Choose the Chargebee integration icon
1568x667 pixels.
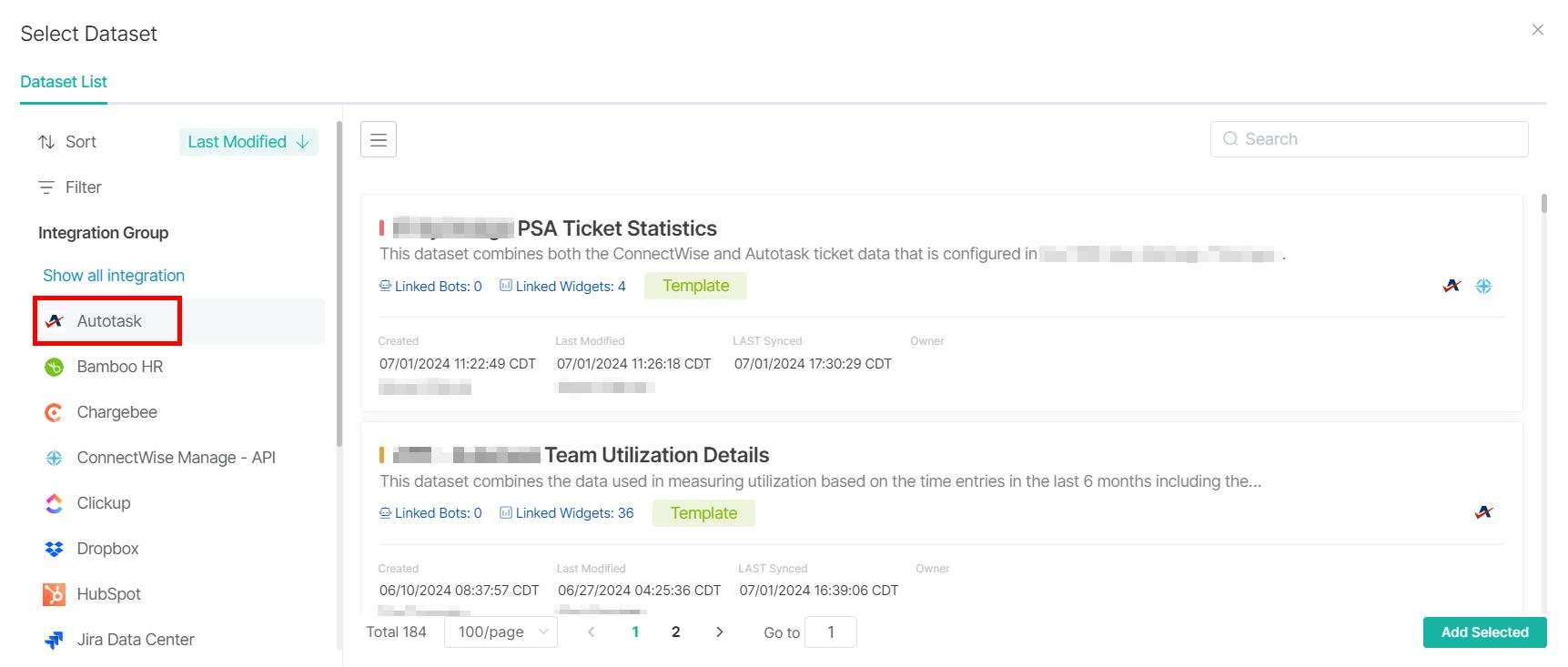pyautogui.click(x=55, y=412)
